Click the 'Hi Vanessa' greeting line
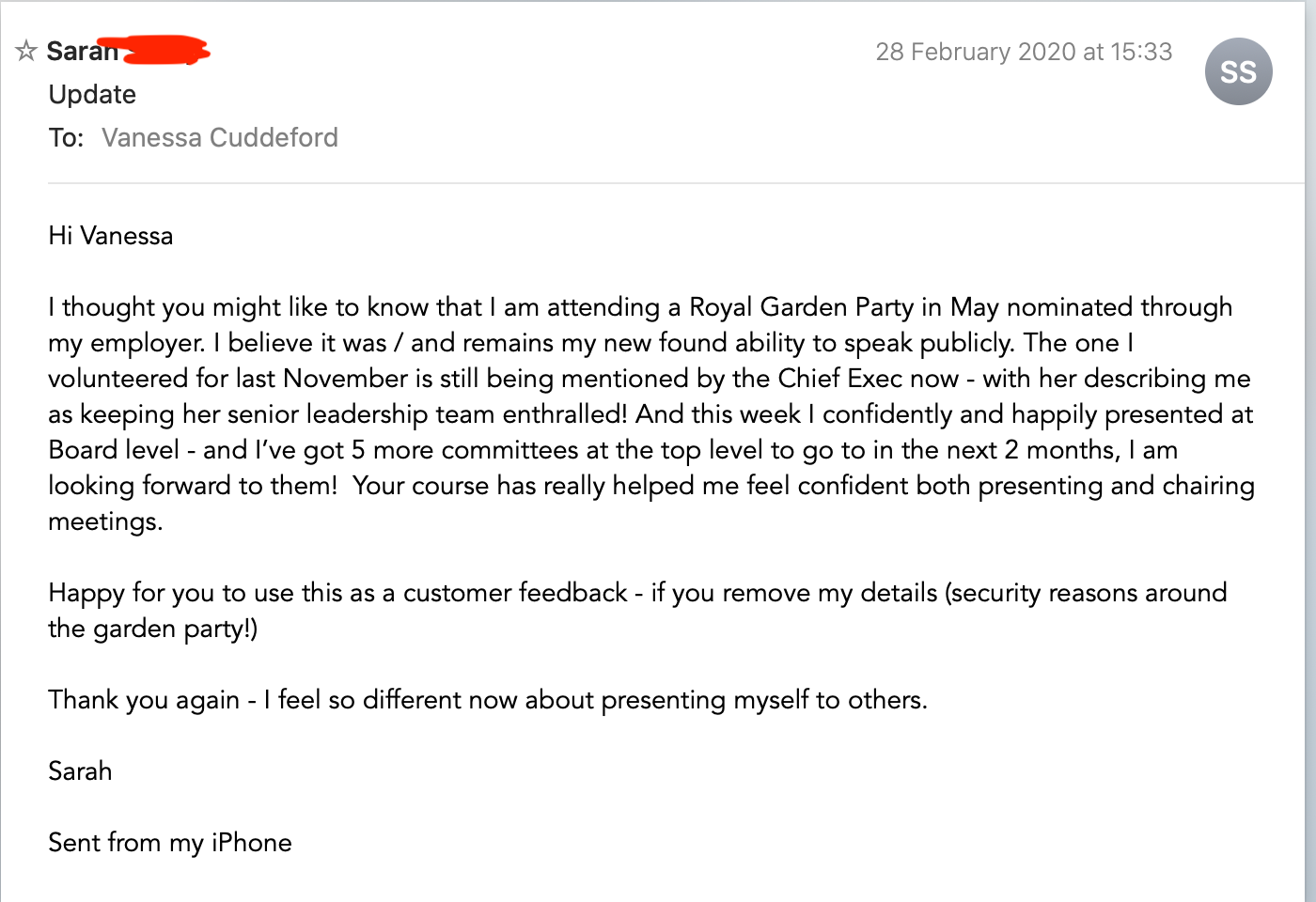The height and width of the screenshot is (902, 1316). click(x=111, y=235)
